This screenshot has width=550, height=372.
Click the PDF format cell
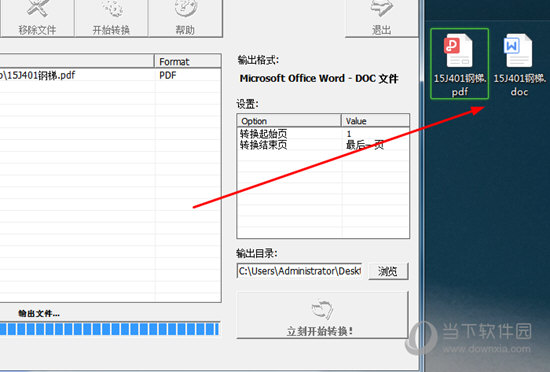[x=168, y=75]
